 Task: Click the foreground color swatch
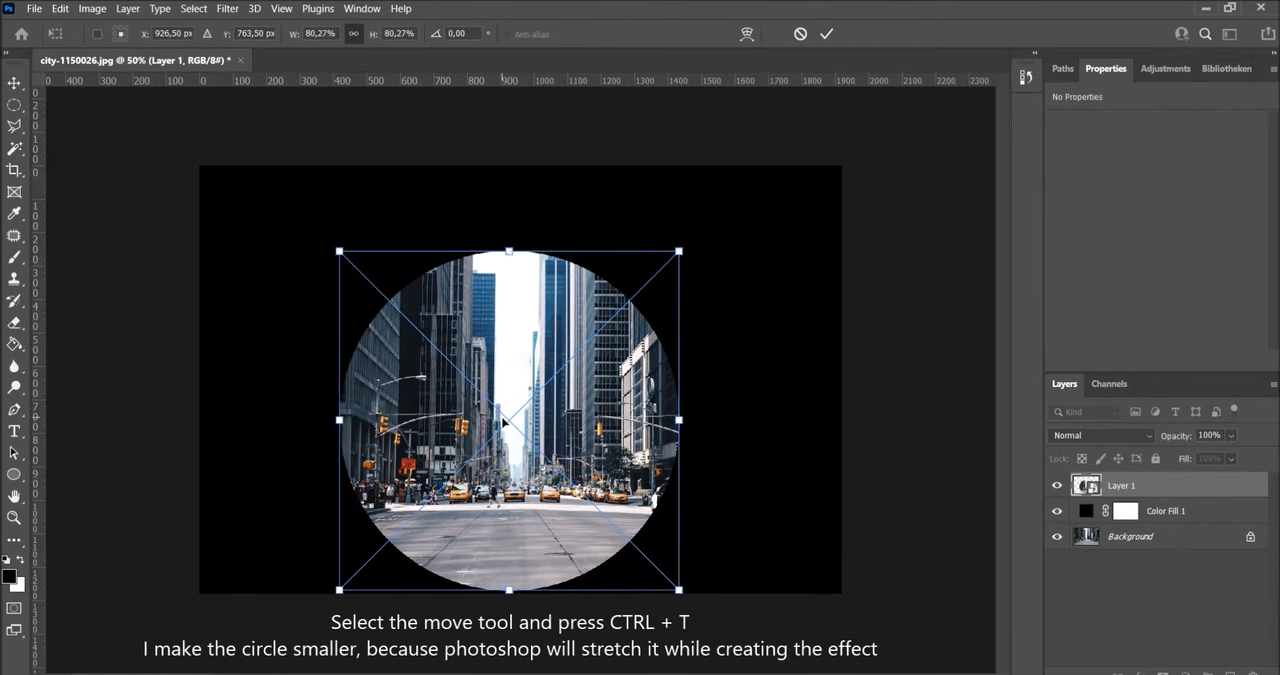tap(9, 576)
